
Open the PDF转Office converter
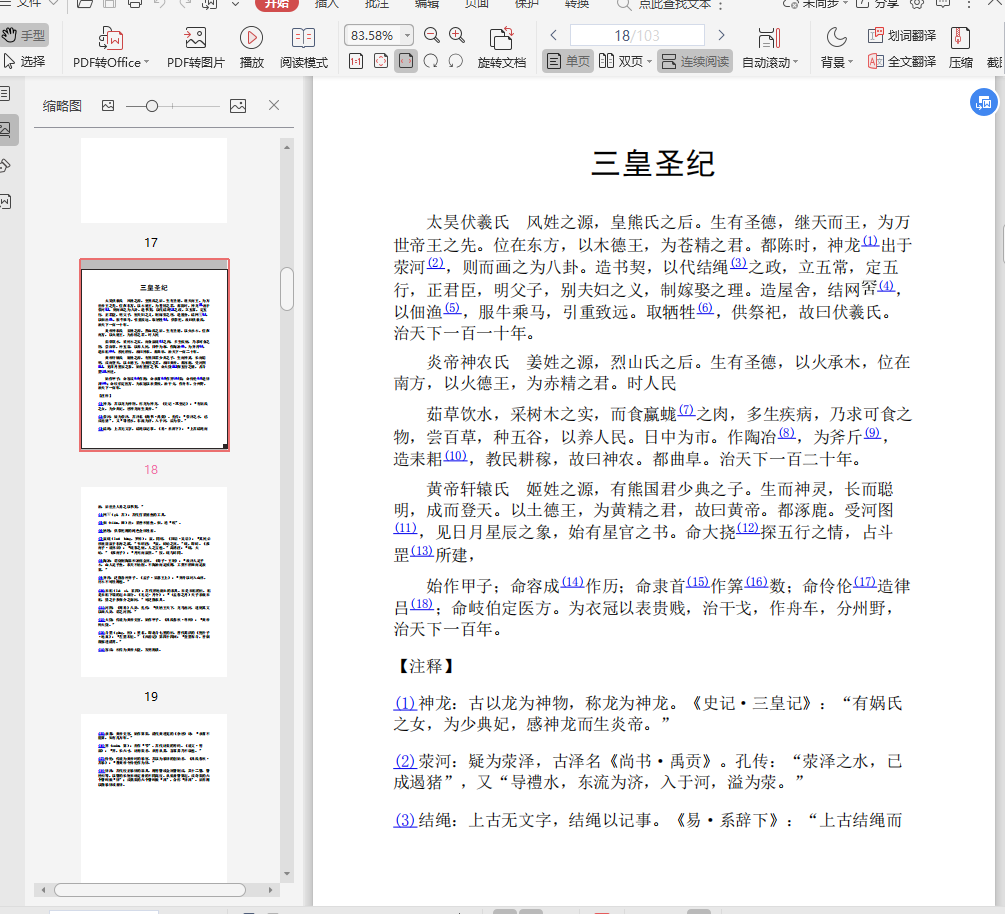[110, 48]
